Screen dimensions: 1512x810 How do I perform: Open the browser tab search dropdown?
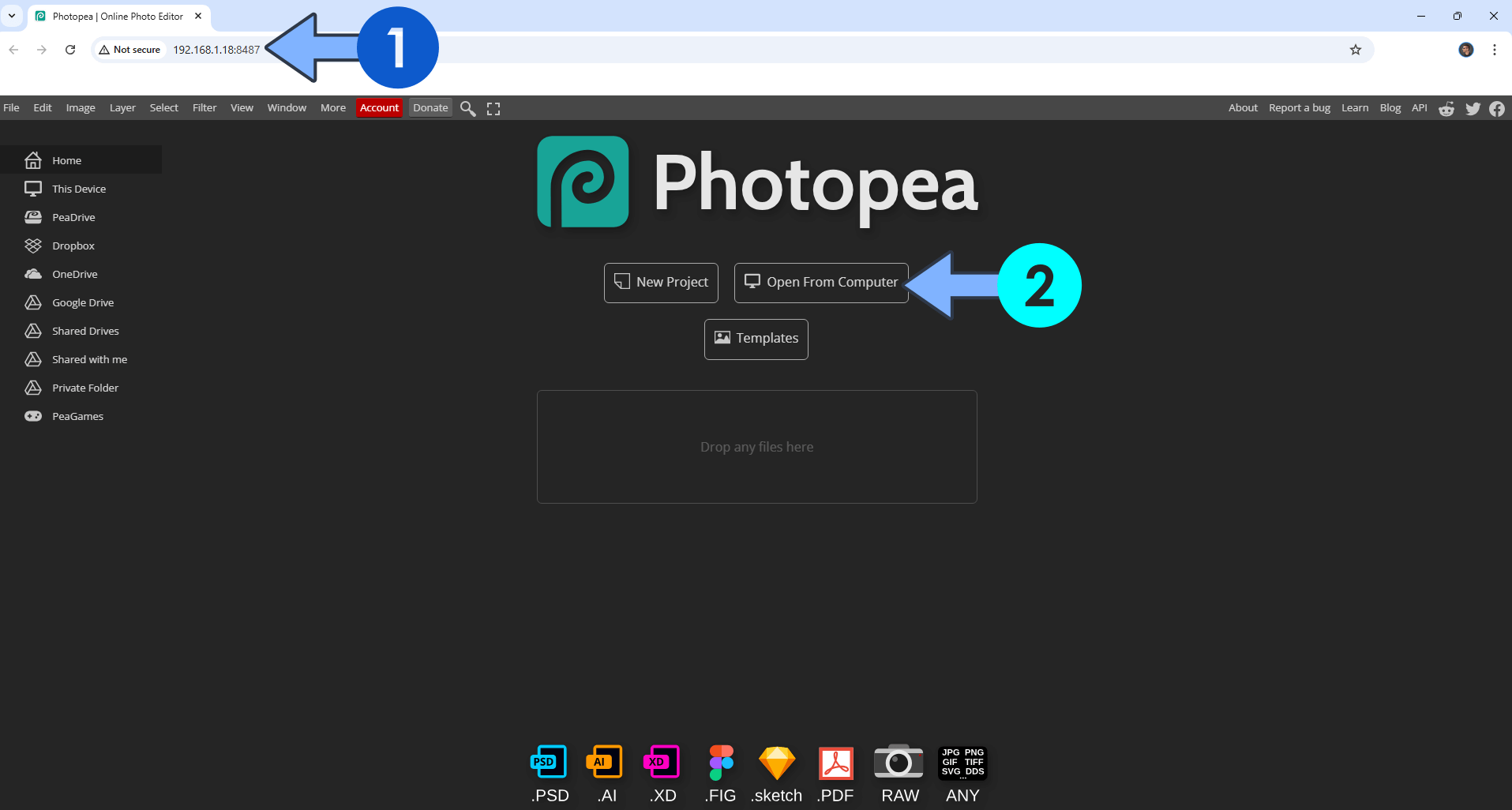pyautogui.click(x=12, y=16)
